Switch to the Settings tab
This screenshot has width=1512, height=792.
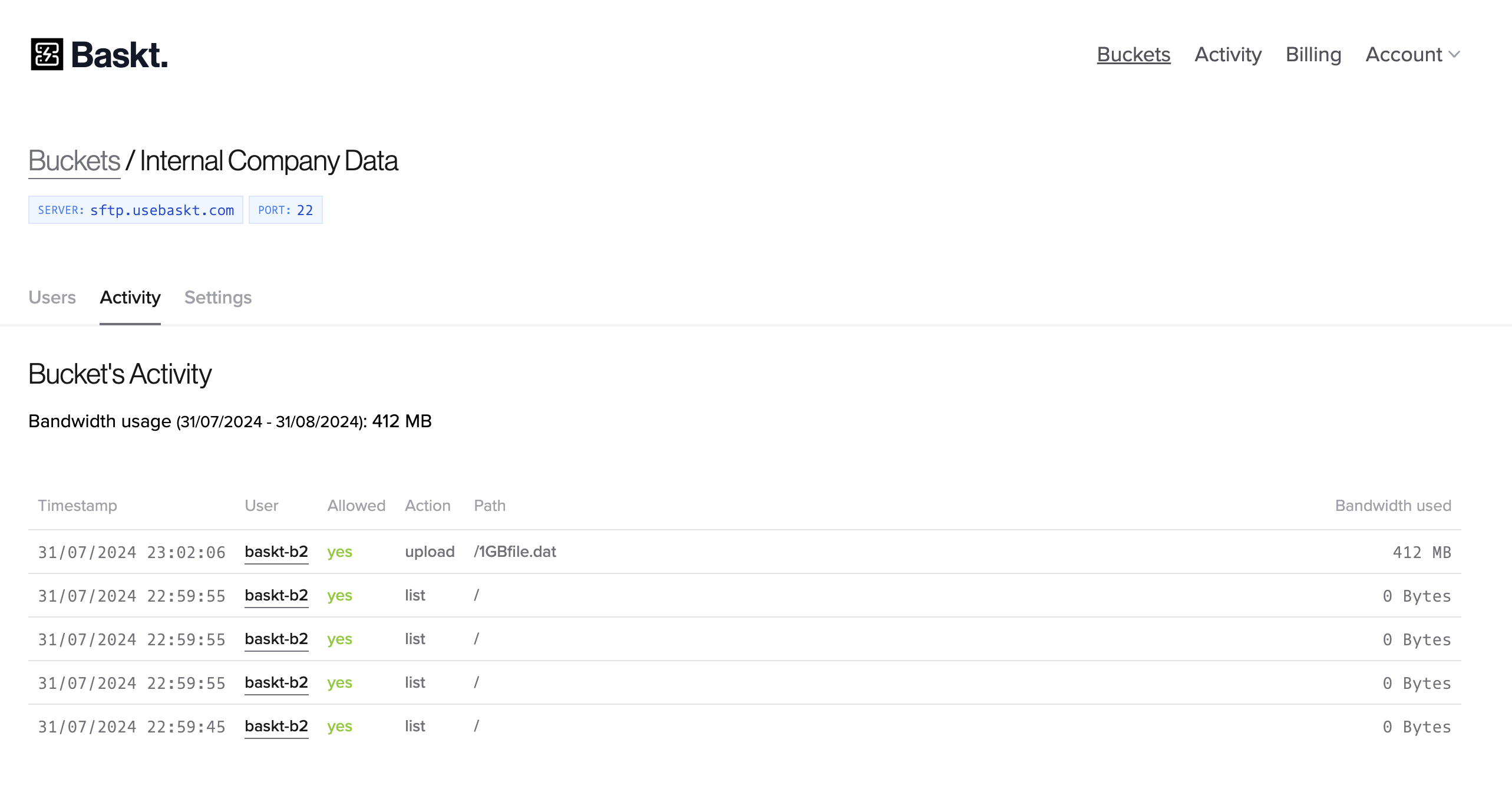tap(217, 298)
